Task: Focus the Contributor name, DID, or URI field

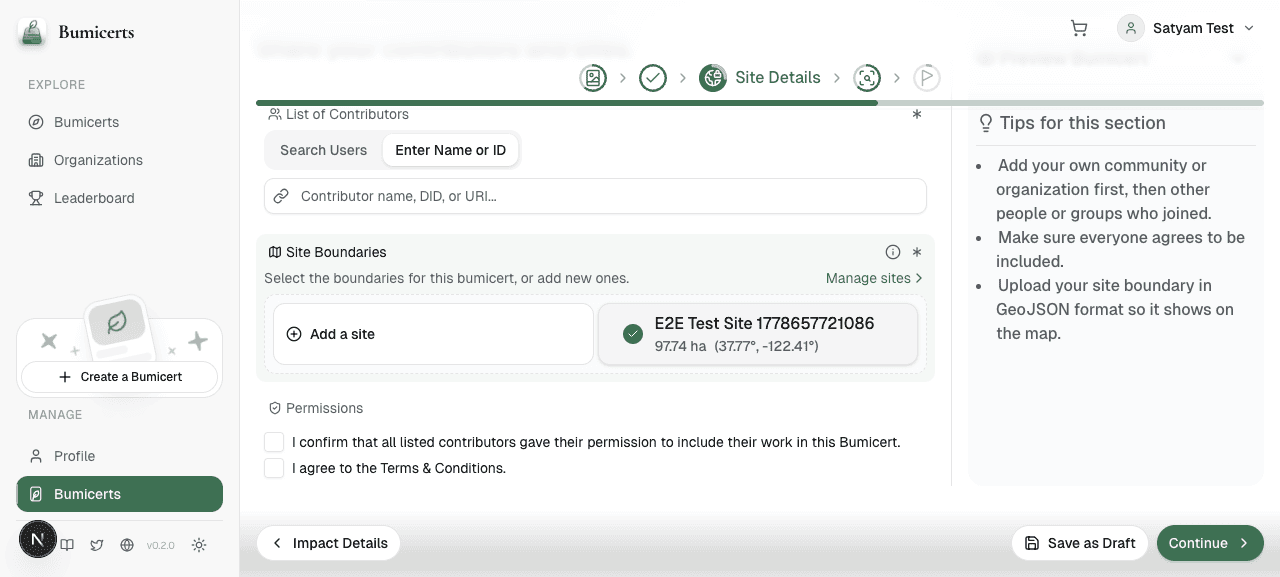Action: point(595,196)
